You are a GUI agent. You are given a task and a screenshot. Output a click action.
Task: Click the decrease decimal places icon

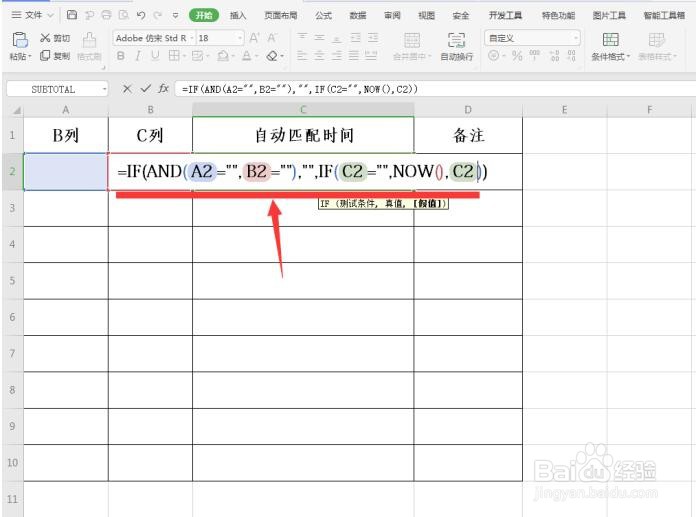pyautogui.click(x=571, y=56)
